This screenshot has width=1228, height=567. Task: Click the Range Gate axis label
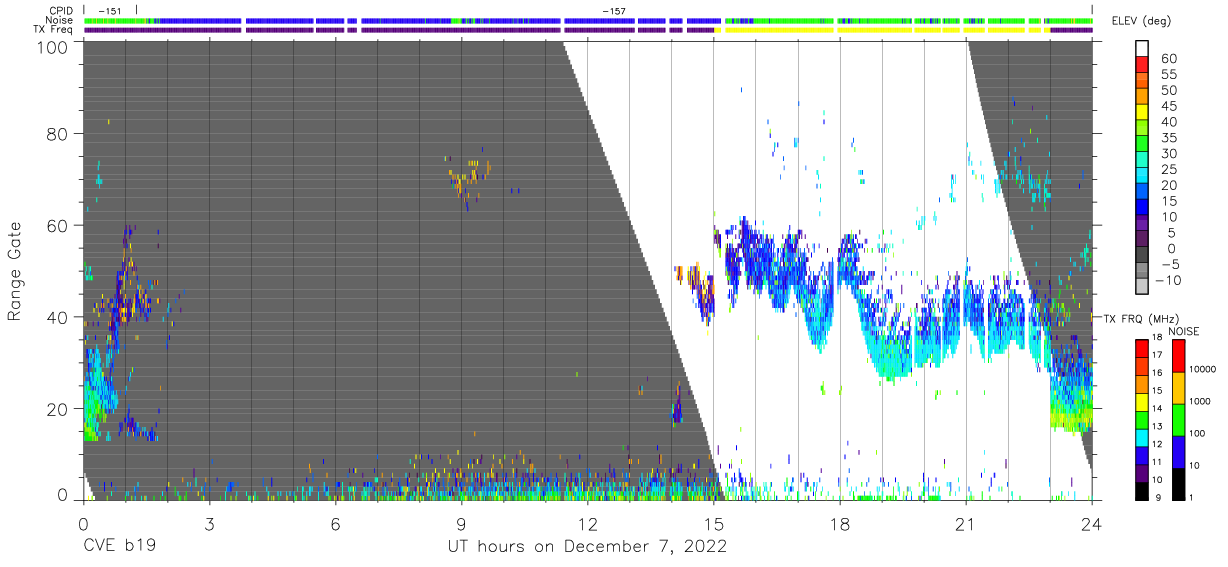pos(15,271)
